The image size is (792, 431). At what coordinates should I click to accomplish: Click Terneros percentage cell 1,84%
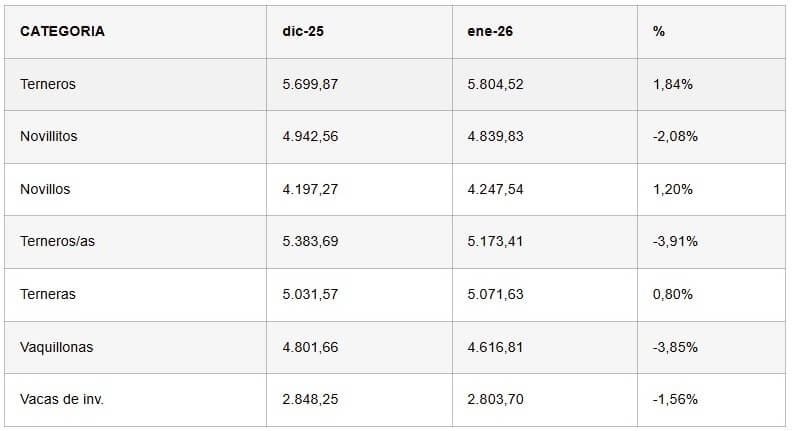pos(673,84)
